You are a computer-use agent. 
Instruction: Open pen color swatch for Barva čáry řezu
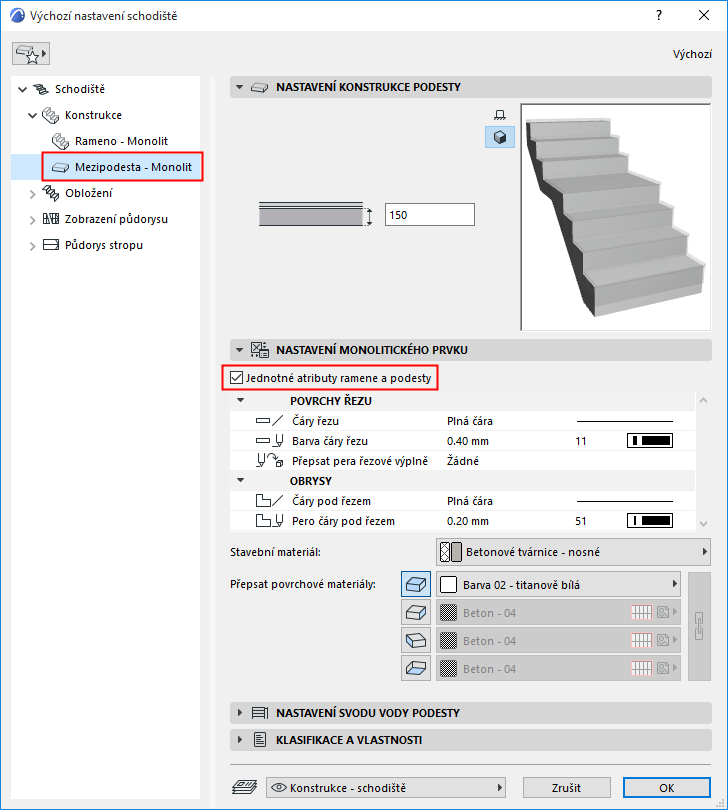pos(649,441)
